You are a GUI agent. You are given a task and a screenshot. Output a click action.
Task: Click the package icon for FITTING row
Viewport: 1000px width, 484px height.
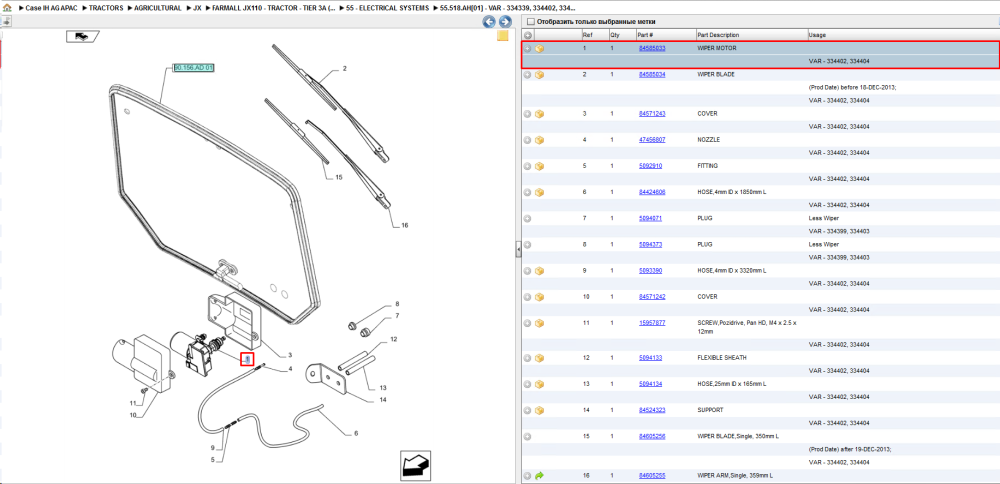[540, 166]
